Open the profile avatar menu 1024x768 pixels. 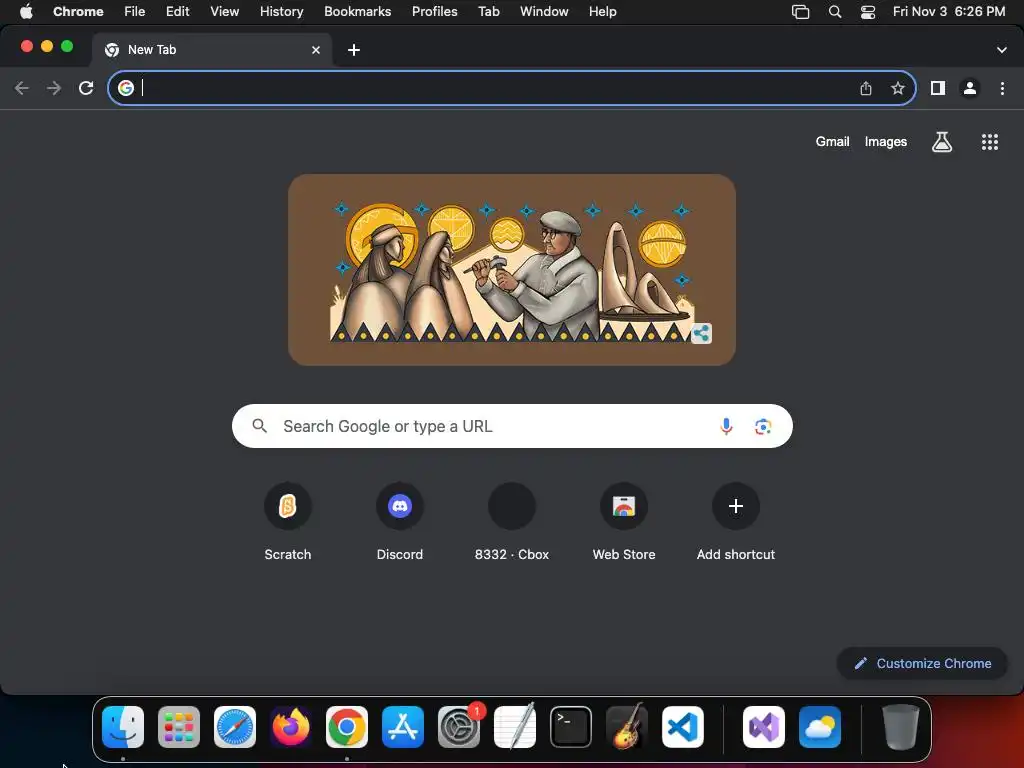coord(970,88)
